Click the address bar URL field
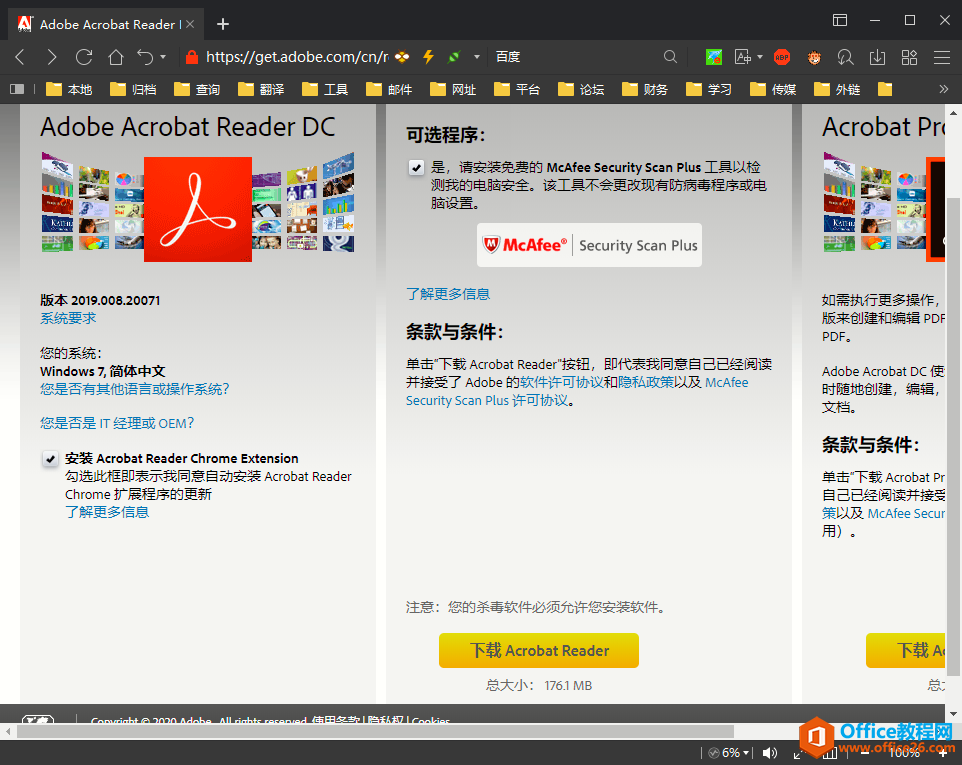This screenshot has height=765, width=962. click(x=297, y=57)
